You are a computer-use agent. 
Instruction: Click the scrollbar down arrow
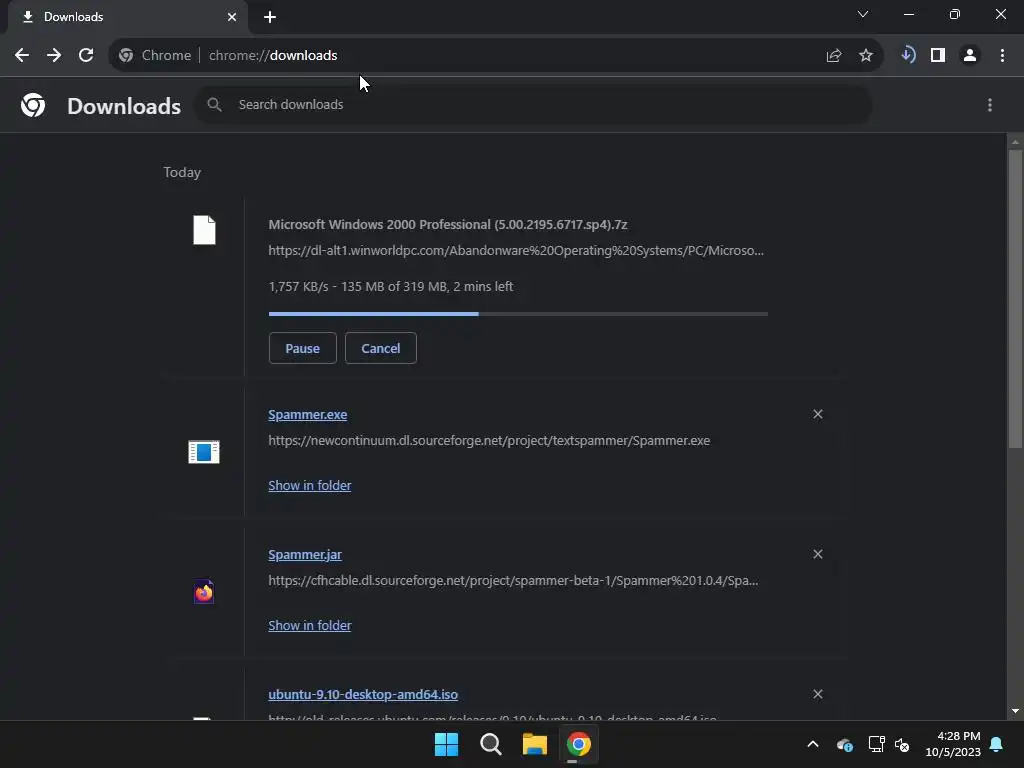coord(1015,711)
